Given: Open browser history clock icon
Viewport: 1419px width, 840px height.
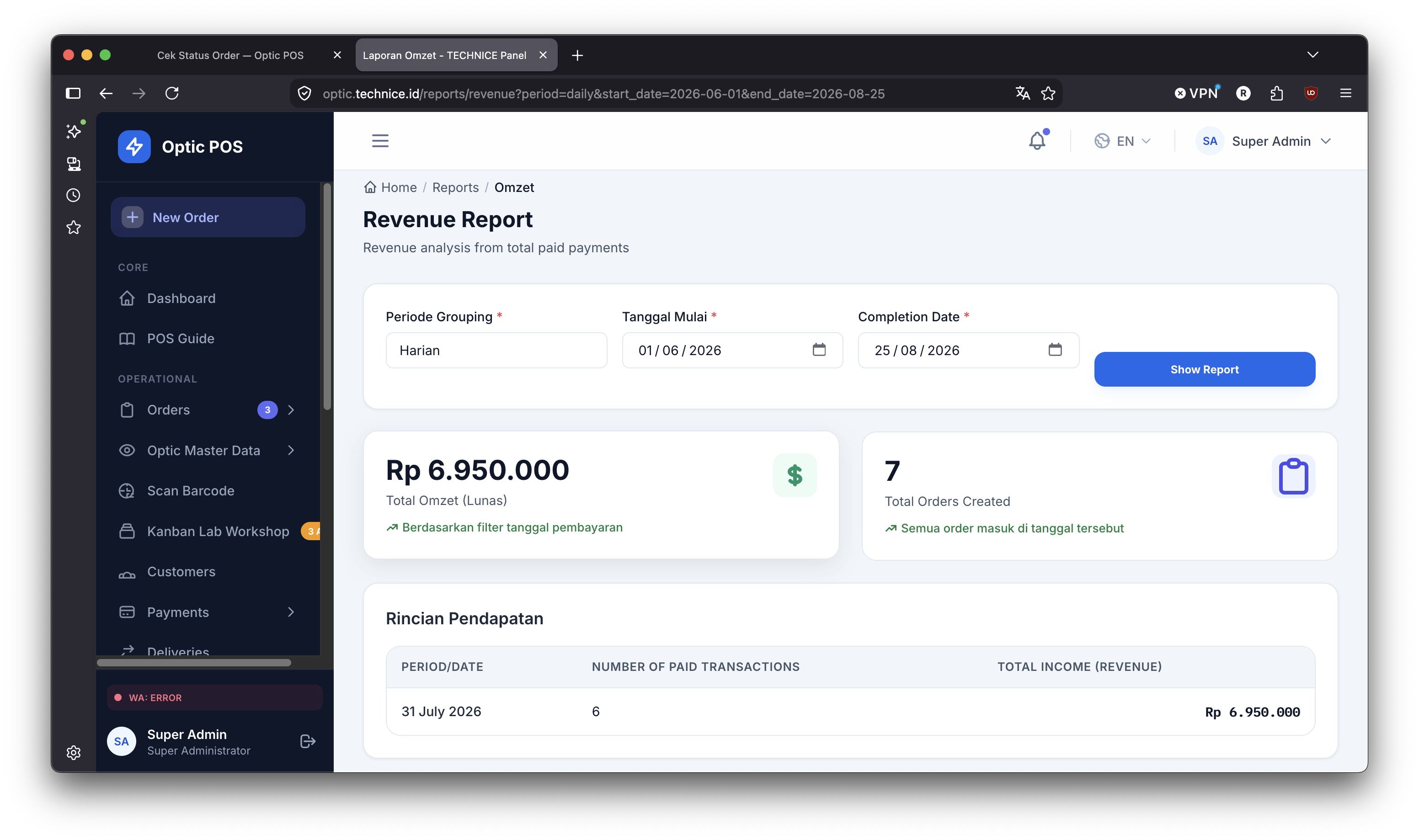Looking at the screenshot, I should pos(74,195).
